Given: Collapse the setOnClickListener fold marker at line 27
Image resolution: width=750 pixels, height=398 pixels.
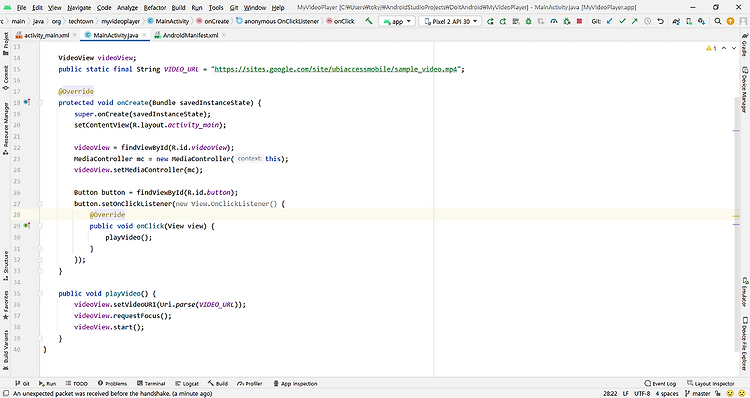Looking at the screenshot, I should (40, 204).
